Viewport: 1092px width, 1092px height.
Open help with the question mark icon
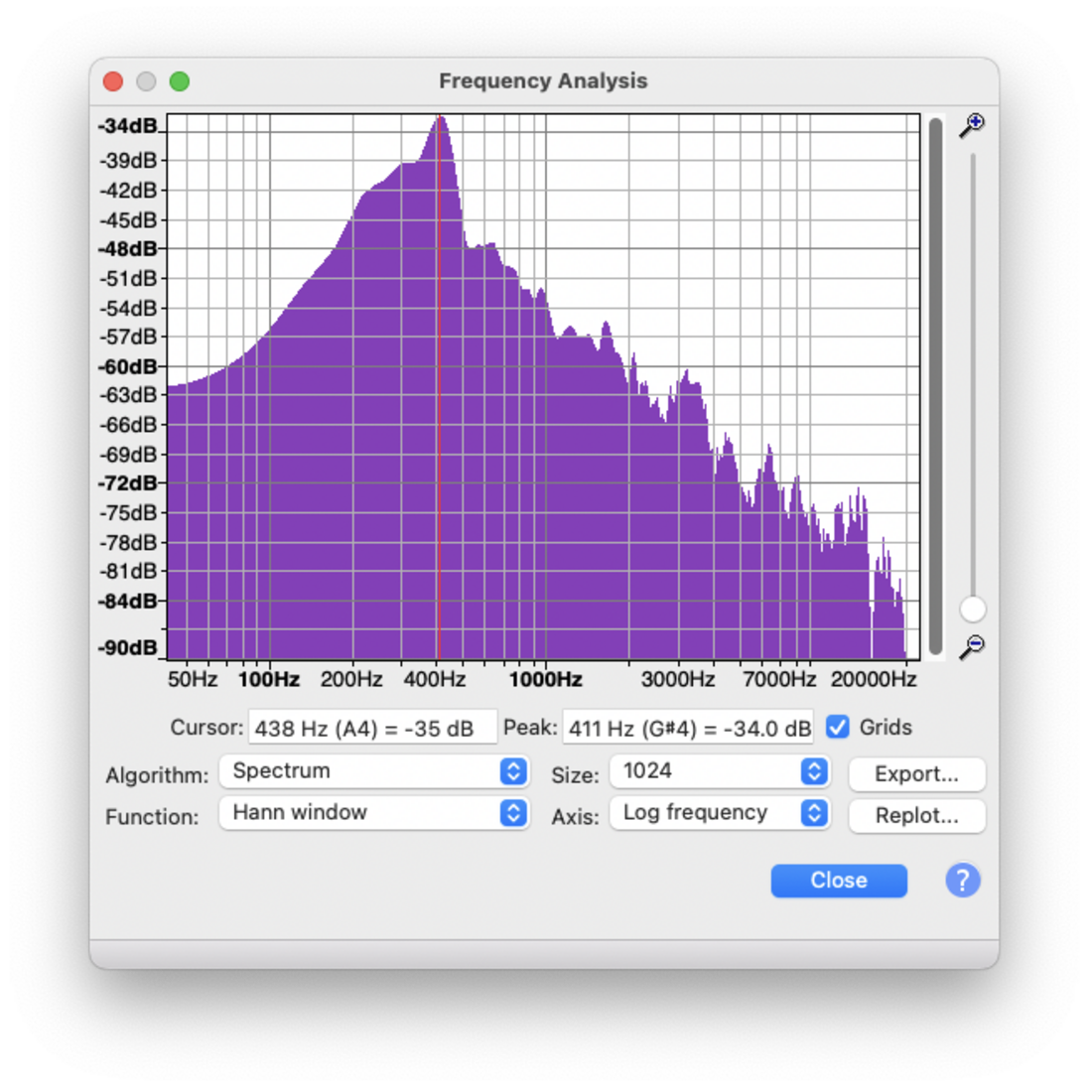962,881
